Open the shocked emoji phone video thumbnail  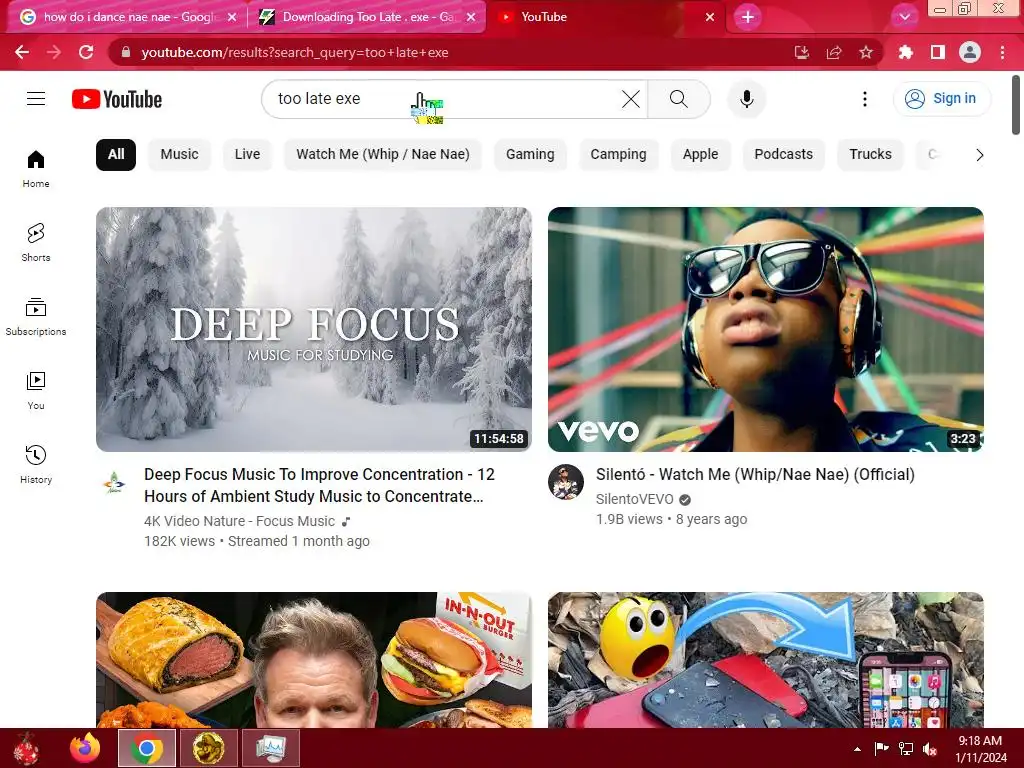tap(765, 660)
